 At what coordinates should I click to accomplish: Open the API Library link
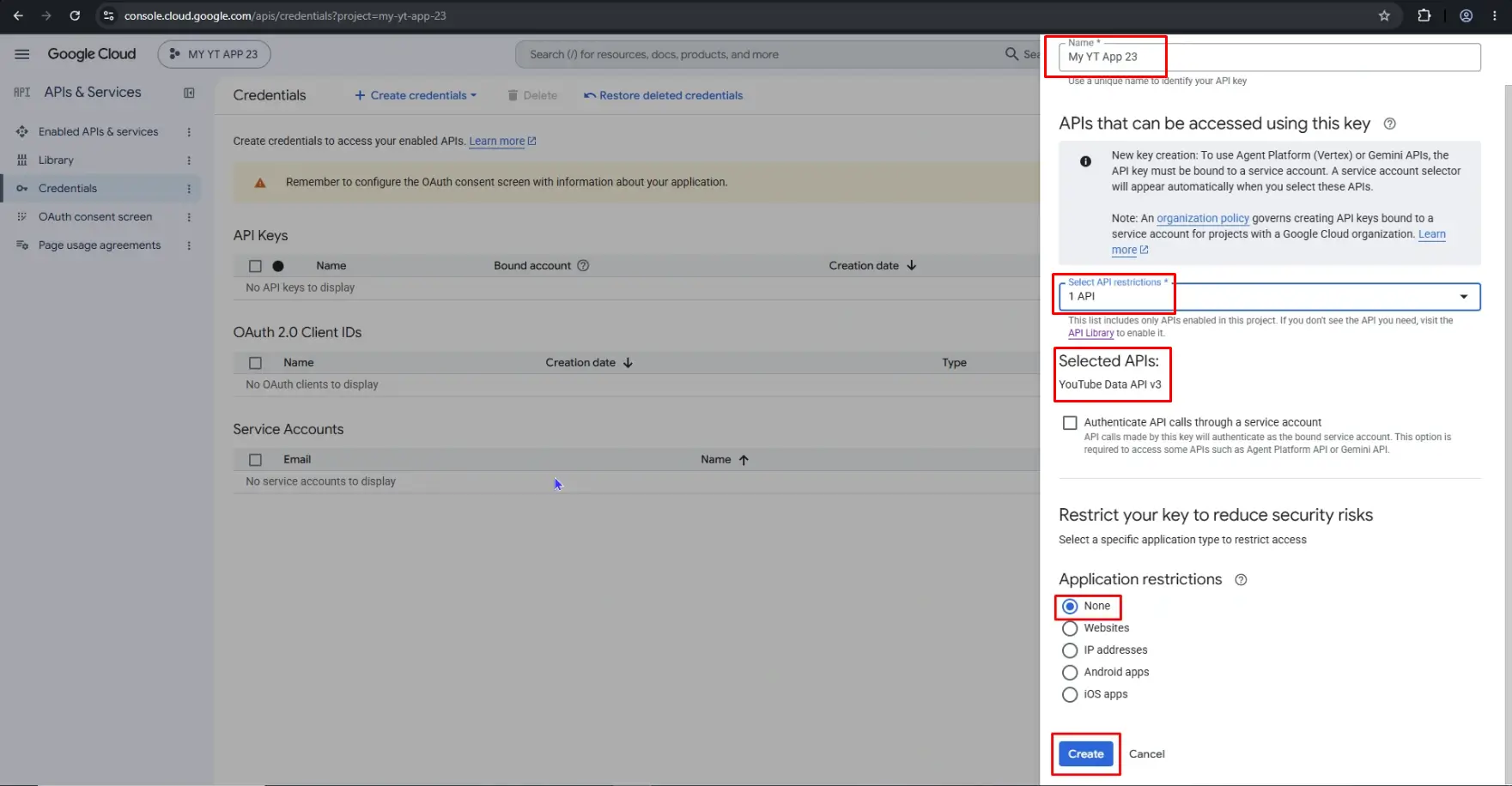(1090, 333)
